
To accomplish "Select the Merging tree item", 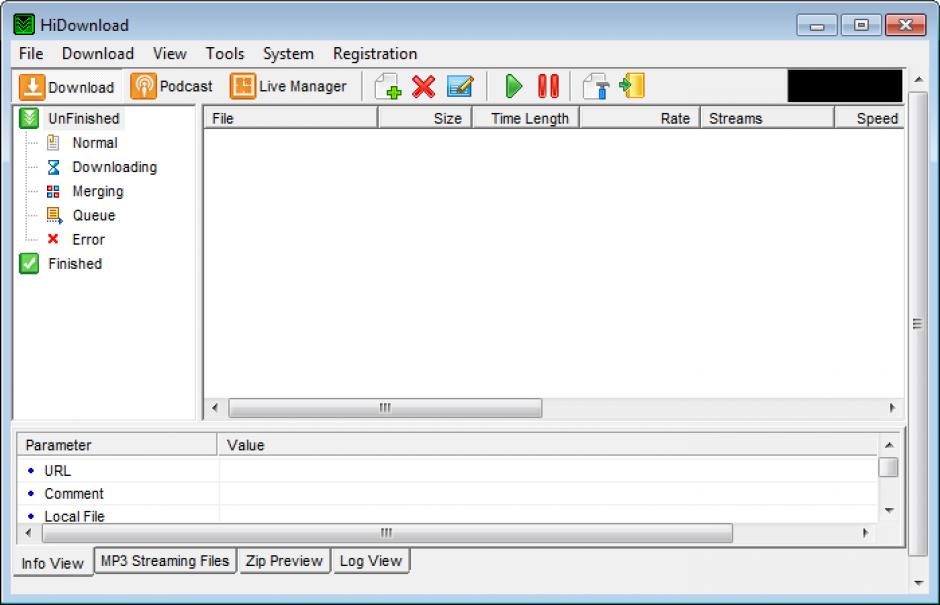I will 98,191.
